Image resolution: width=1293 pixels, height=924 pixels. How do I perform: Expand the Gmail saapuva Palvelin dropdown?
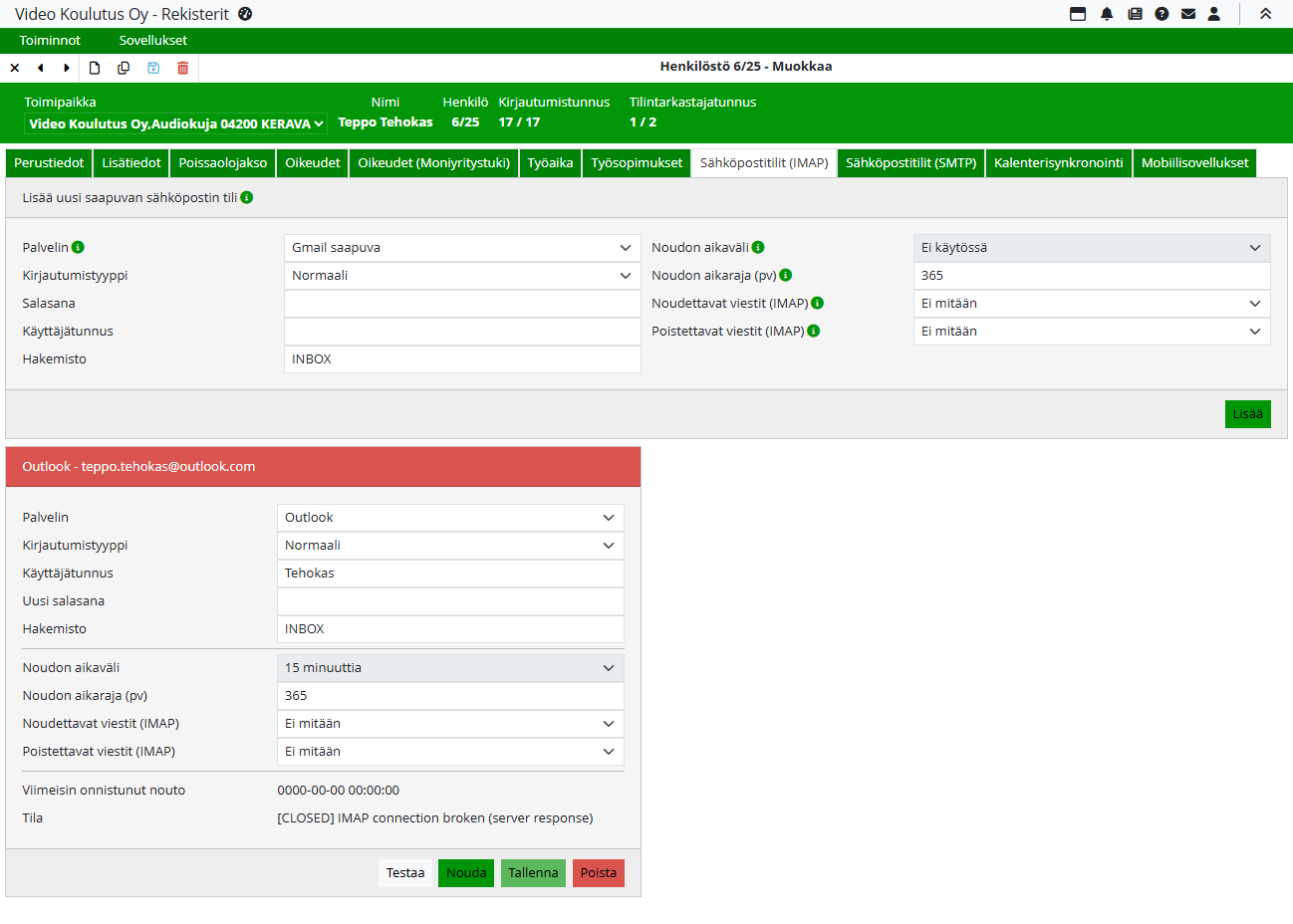pos(462,248)
